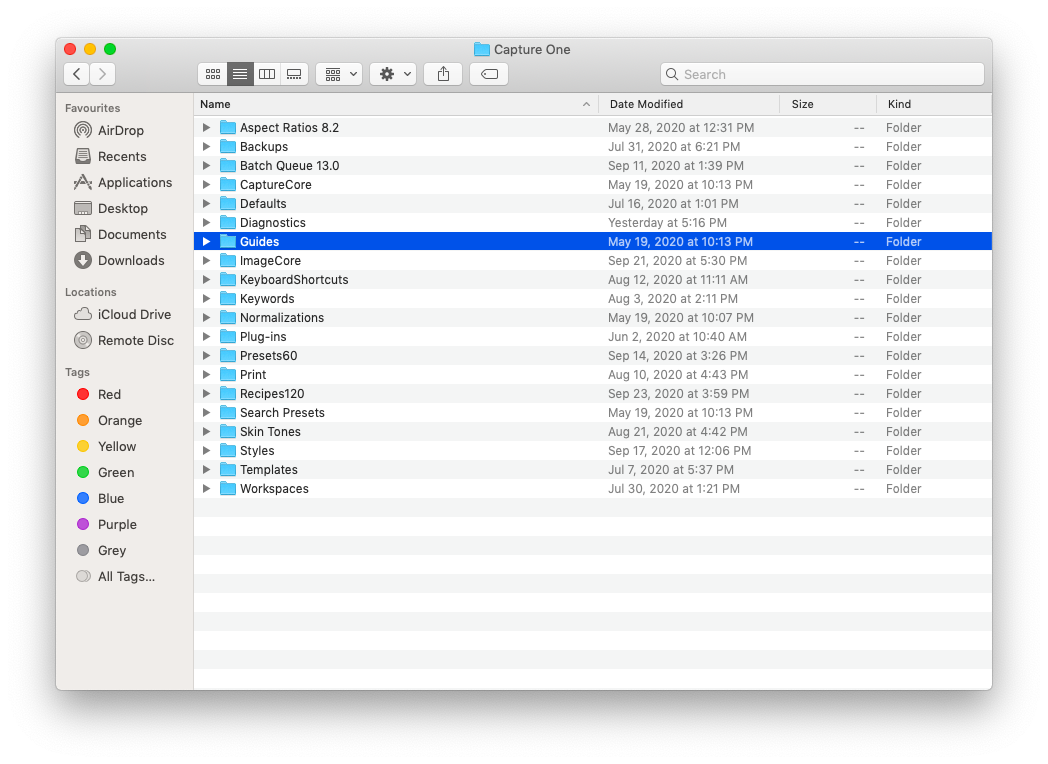Expand the Diagnostics folder
The image size is (1048, 764).
click(x=207, y=223)
